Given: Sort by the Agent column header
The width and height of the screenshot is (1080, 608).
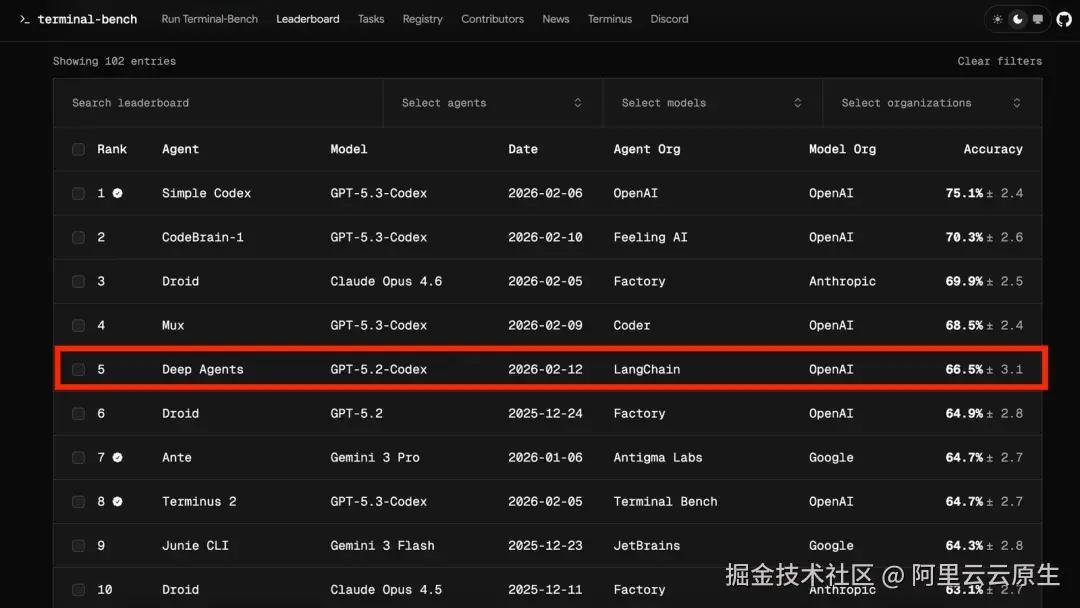Looking at the screenshot, I should 180,149.
